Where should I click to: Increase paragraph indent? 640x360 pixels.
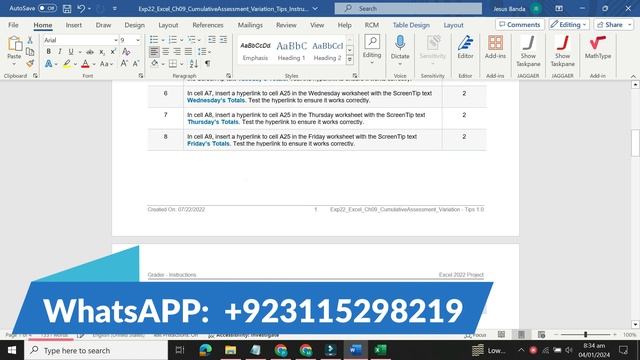click(x=223, y=40)
